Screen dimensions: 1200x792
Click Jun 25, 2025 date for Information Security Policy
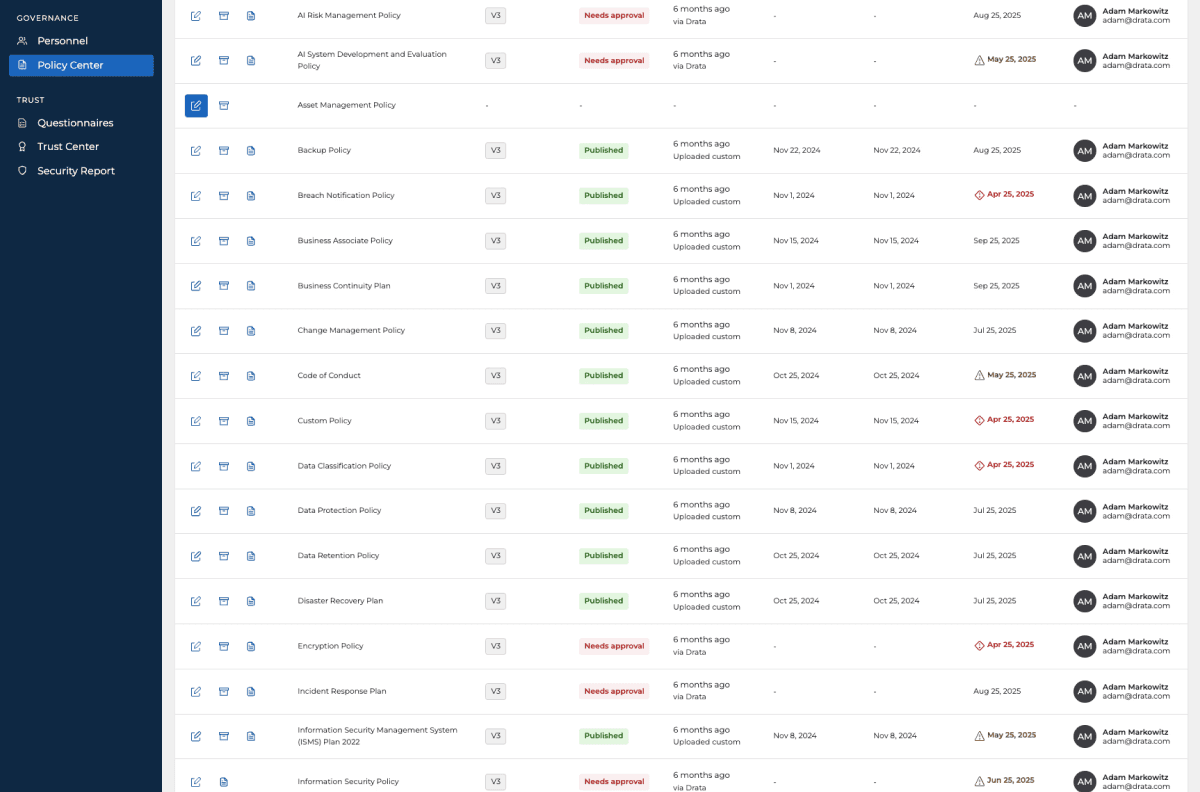(1004, 781)
